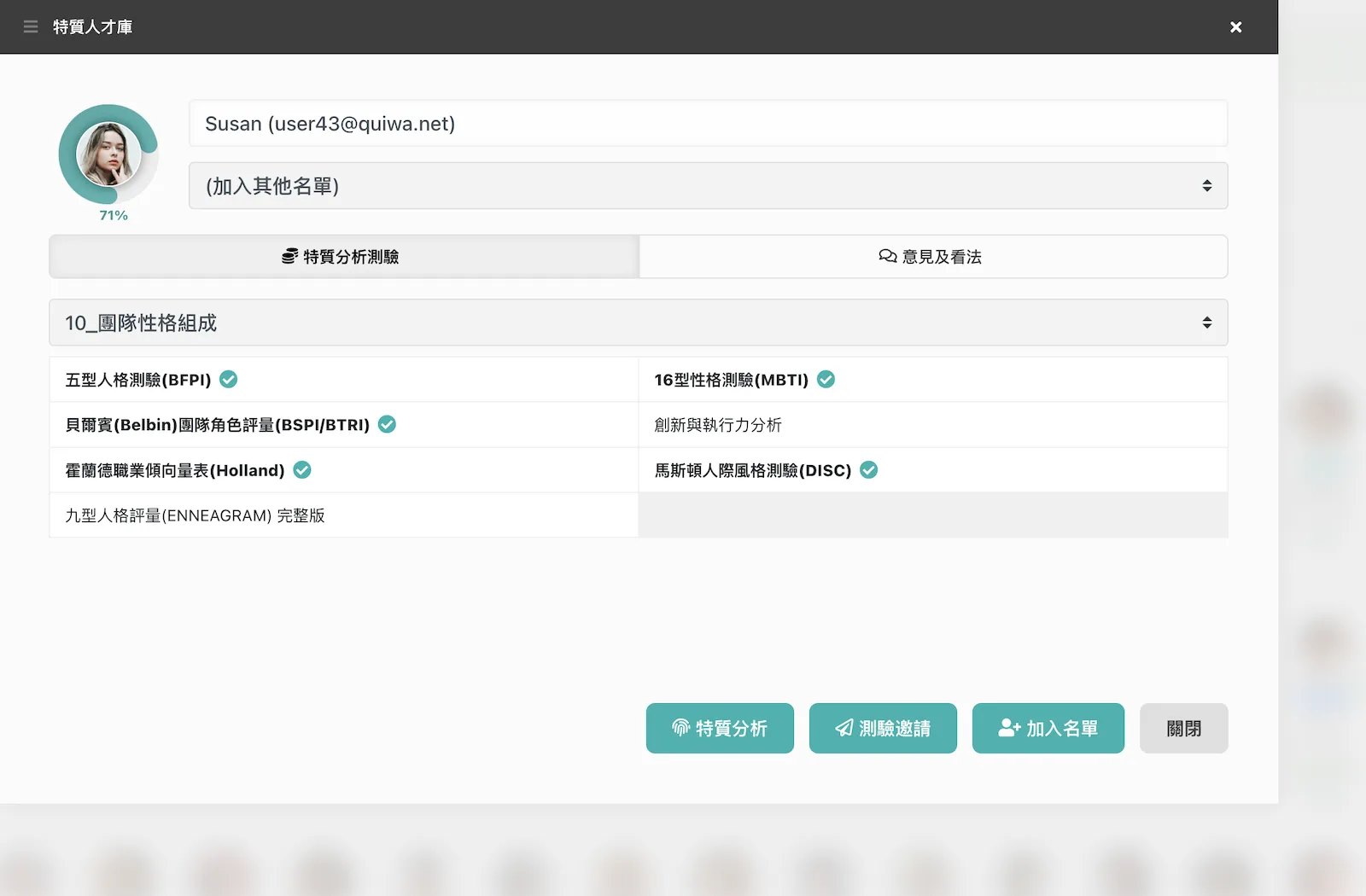Click the 測驗邀請 button
The width and height of the screenshot is (1366, 896).
(x=883, y=729)
